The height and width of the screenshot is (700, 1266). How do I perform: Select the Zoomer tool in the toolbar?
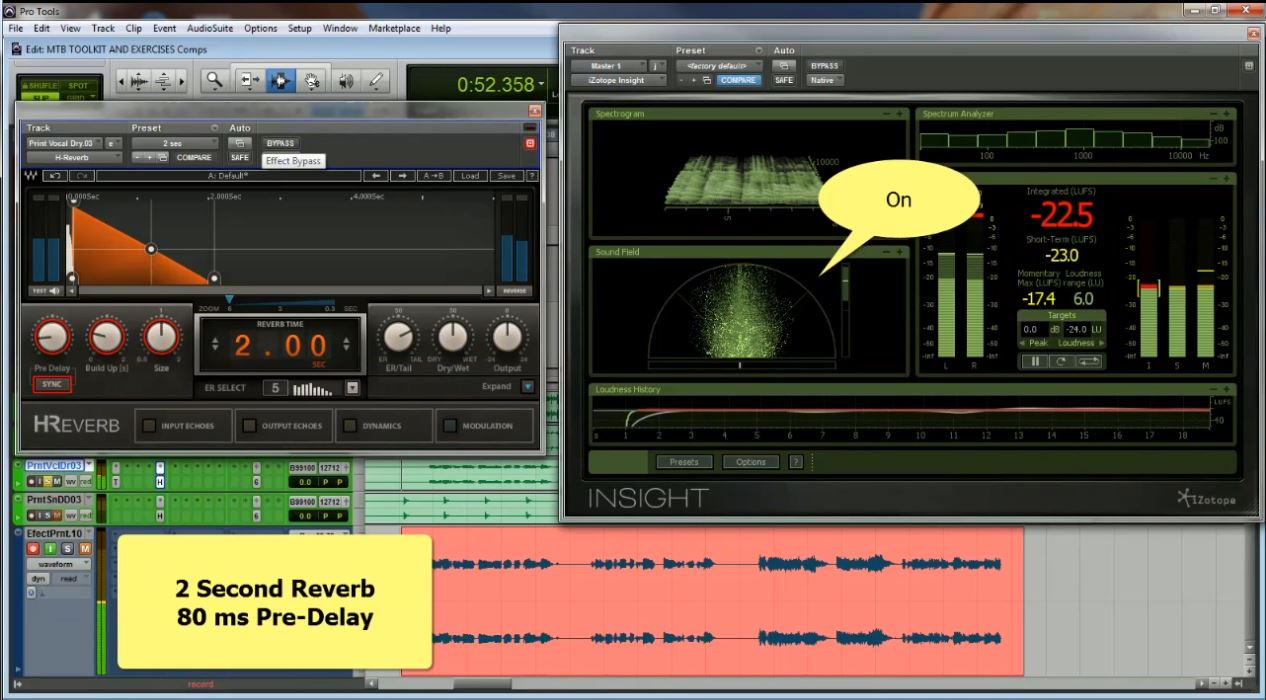(x=215, y=80)
